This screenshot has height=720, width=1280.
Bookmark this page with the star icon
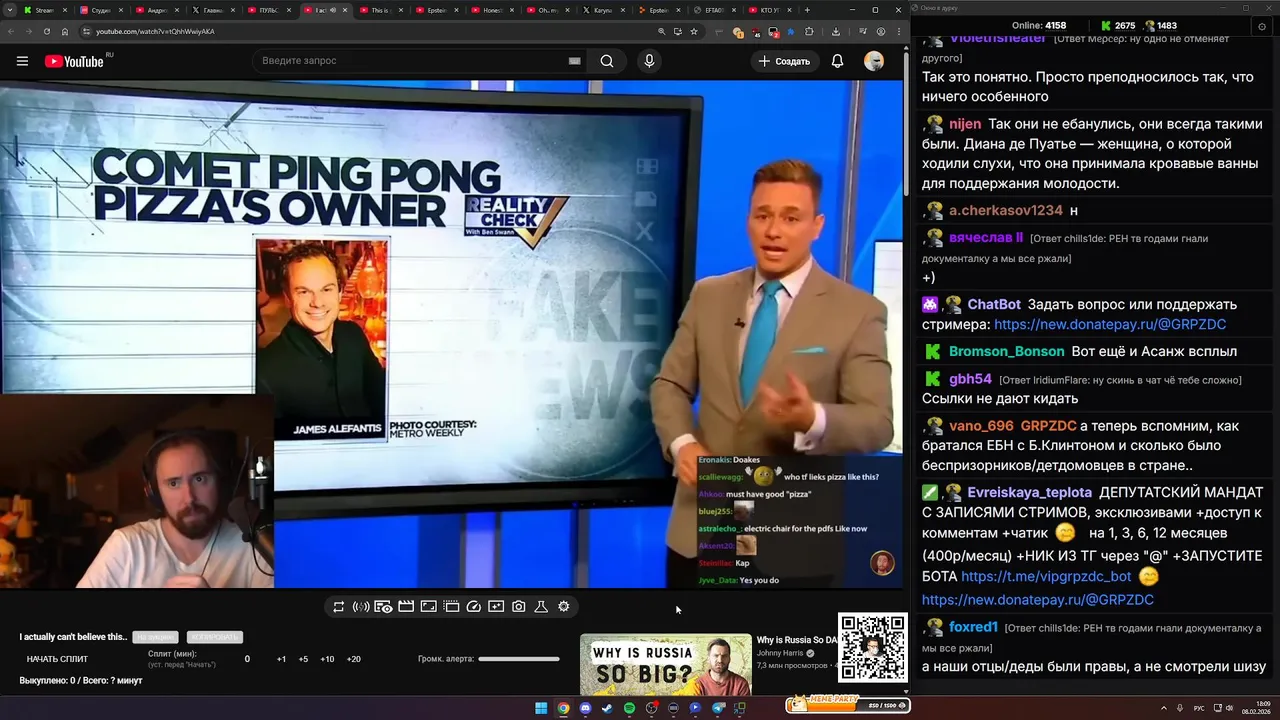click(x=693, y=31)
